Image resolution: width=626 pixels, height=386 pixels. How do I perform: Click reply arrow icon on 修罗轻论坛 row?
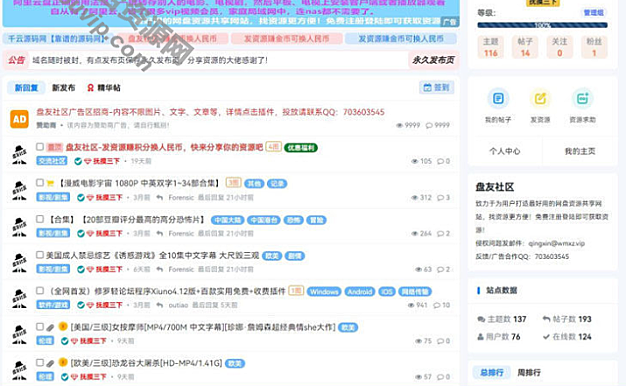(x=160, y=305)
